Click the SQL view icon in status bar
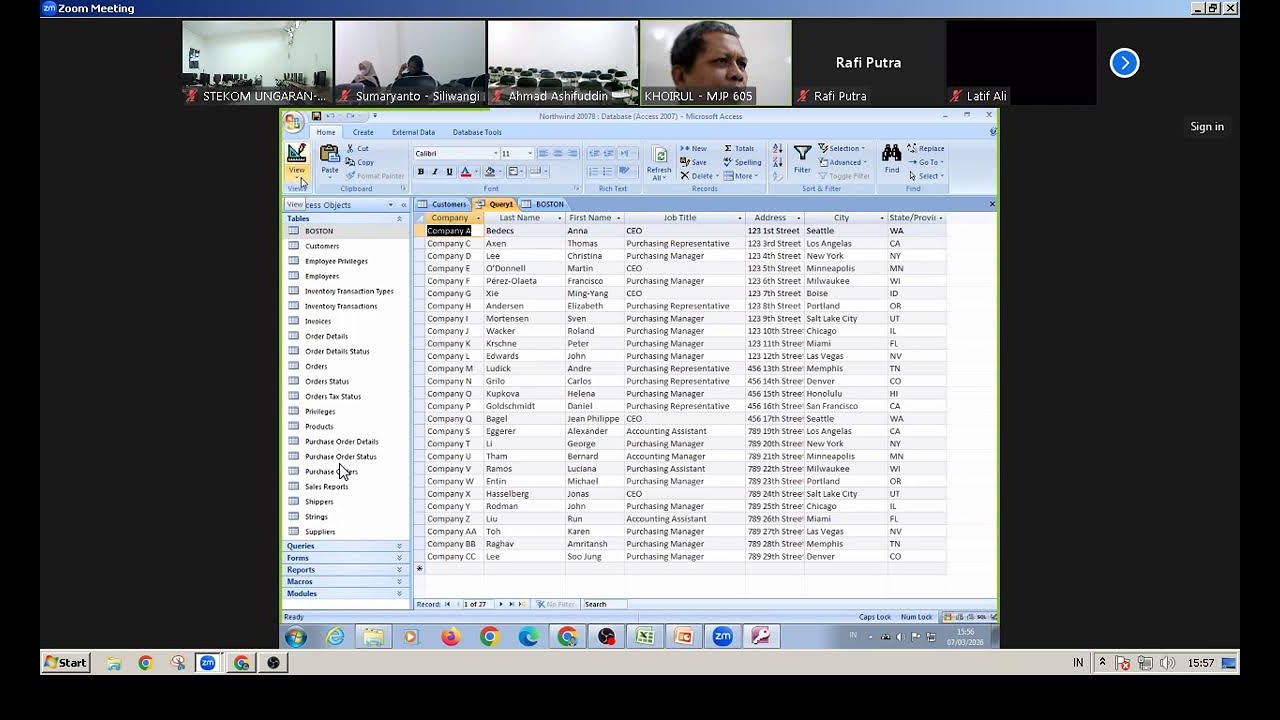This screenshot has width=1280, height=720. [981, 617]
